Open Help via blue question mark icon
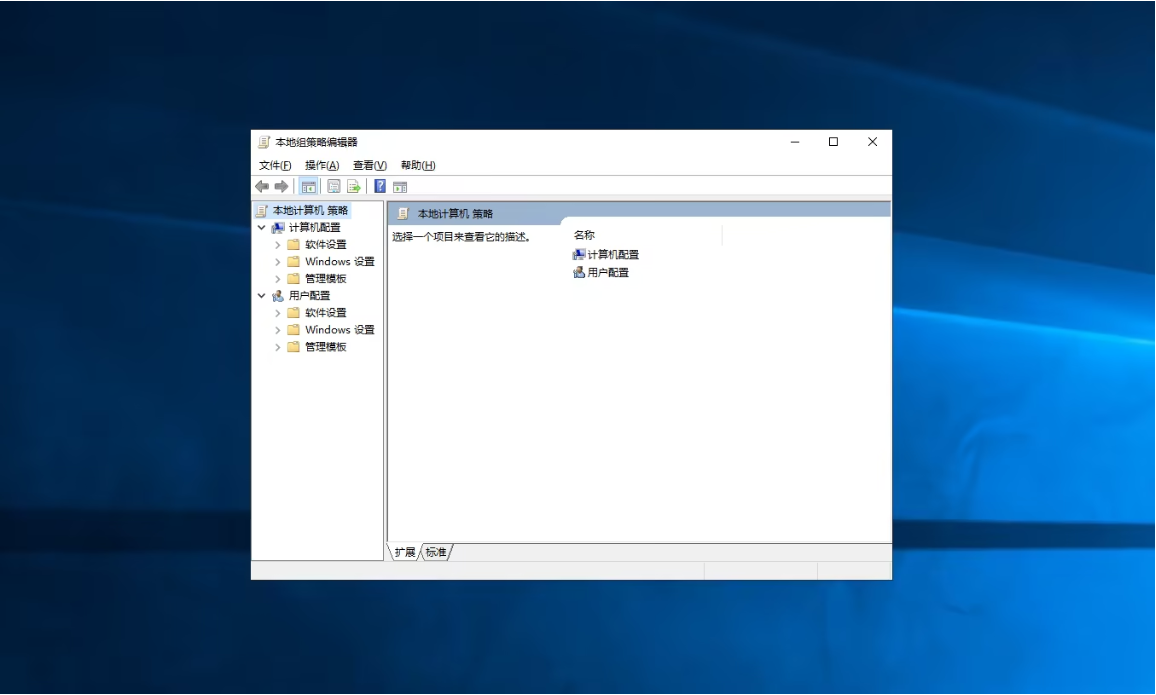This screenshot has height=695, width=1156. tap(380, 186)
